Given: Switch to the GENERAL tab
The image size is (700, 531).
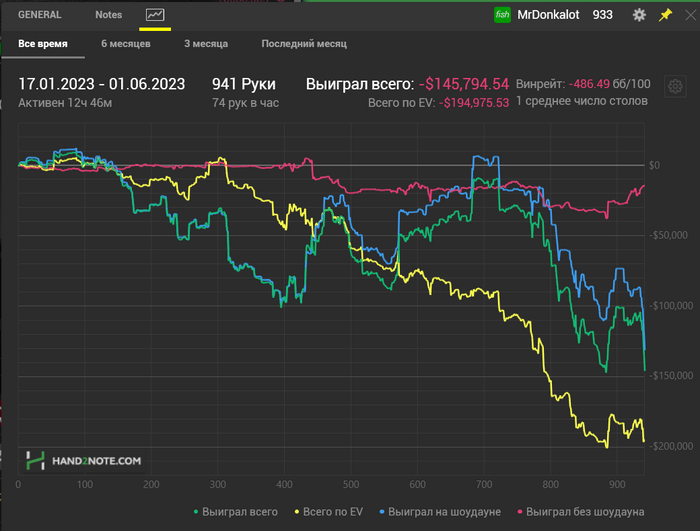Looking at the screenshot, I should point(40,15).
